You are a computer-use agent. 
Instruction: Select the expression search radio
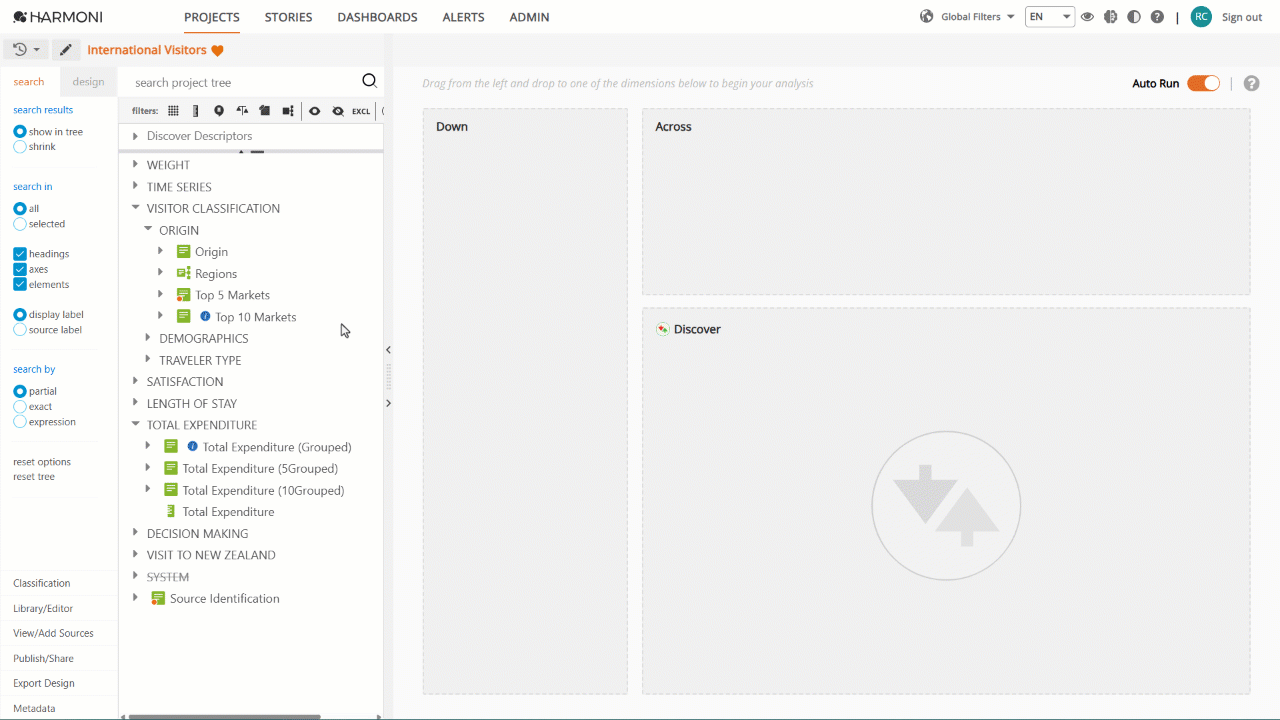pos(20,422)
